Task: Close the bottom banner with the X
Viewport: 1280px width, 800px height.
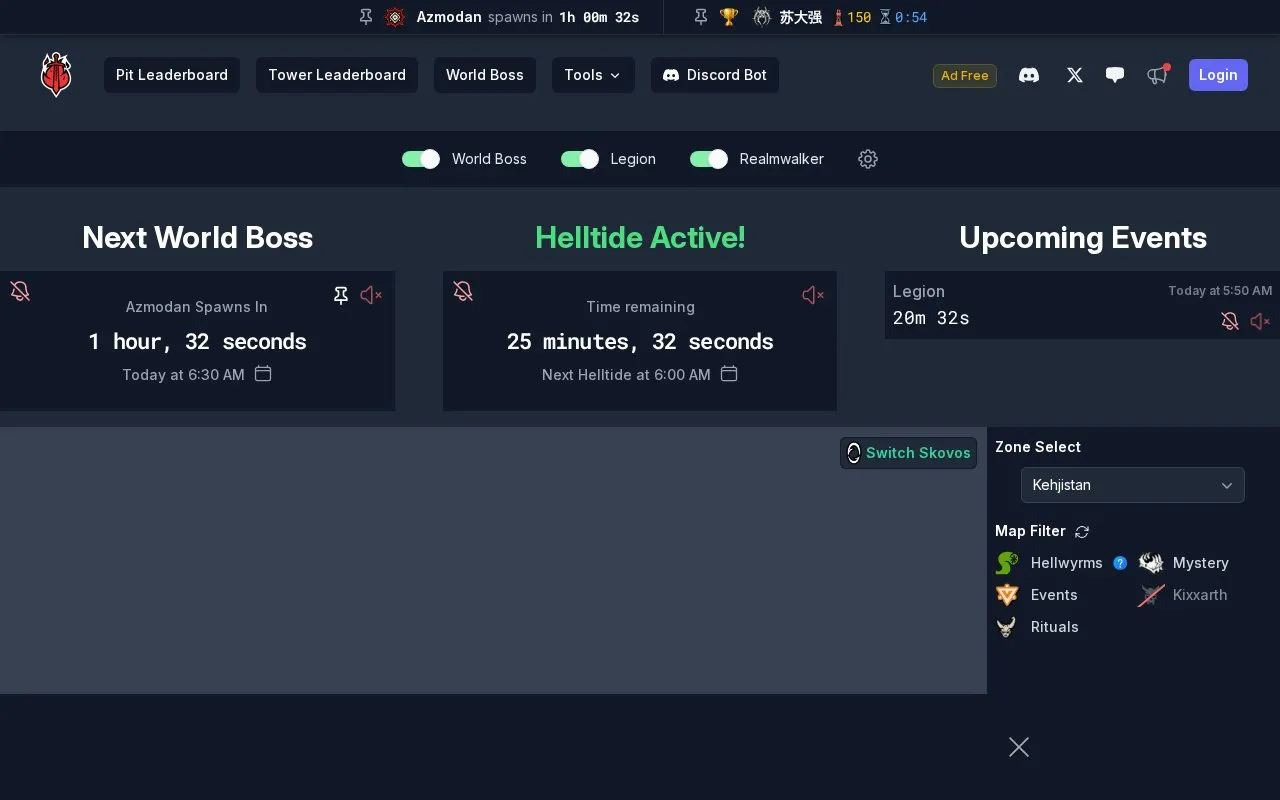Action: (x=1019, y=747)
